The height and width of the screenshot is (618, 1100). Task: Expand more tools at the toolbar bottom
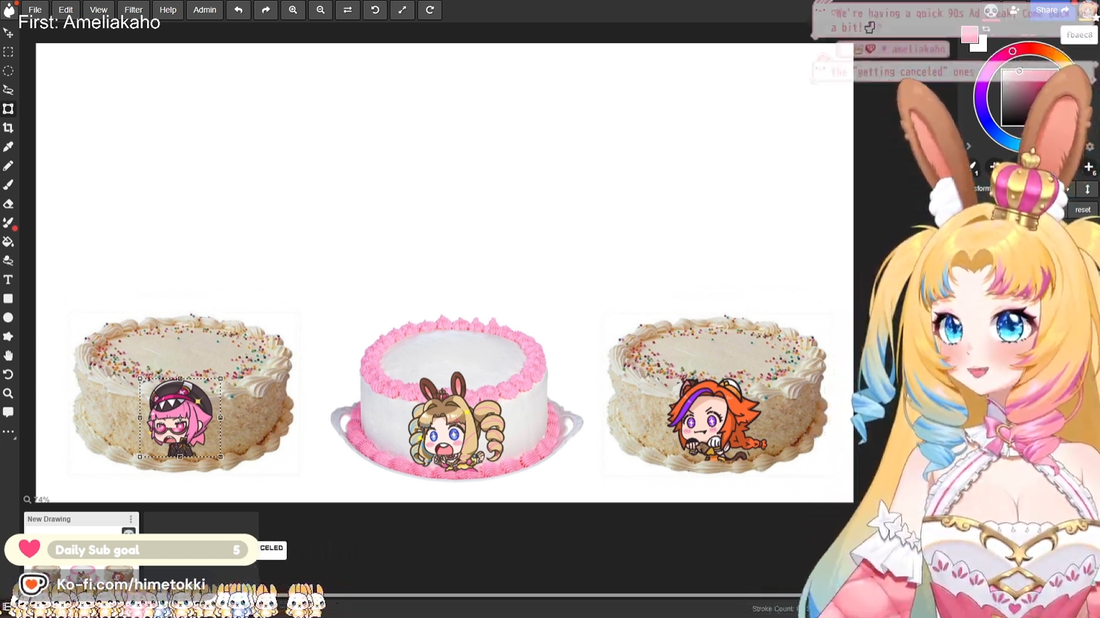[8, 432]
